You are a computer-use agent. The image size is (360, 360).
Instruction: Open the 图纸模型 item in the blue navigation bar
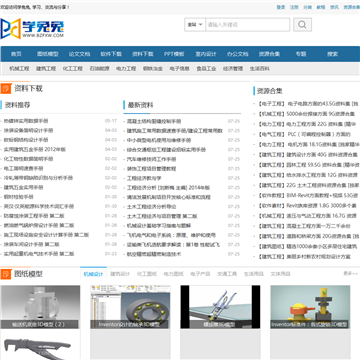[48, 54]
